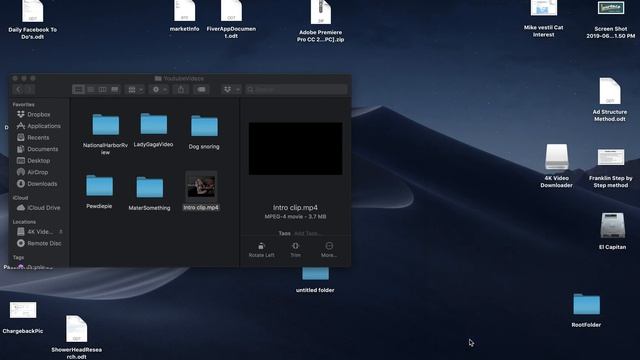Image resolution: width=640 pixels, height=360 pixels.
Task: Click the Edit Tags toolbar button
Action: [201, 89]
